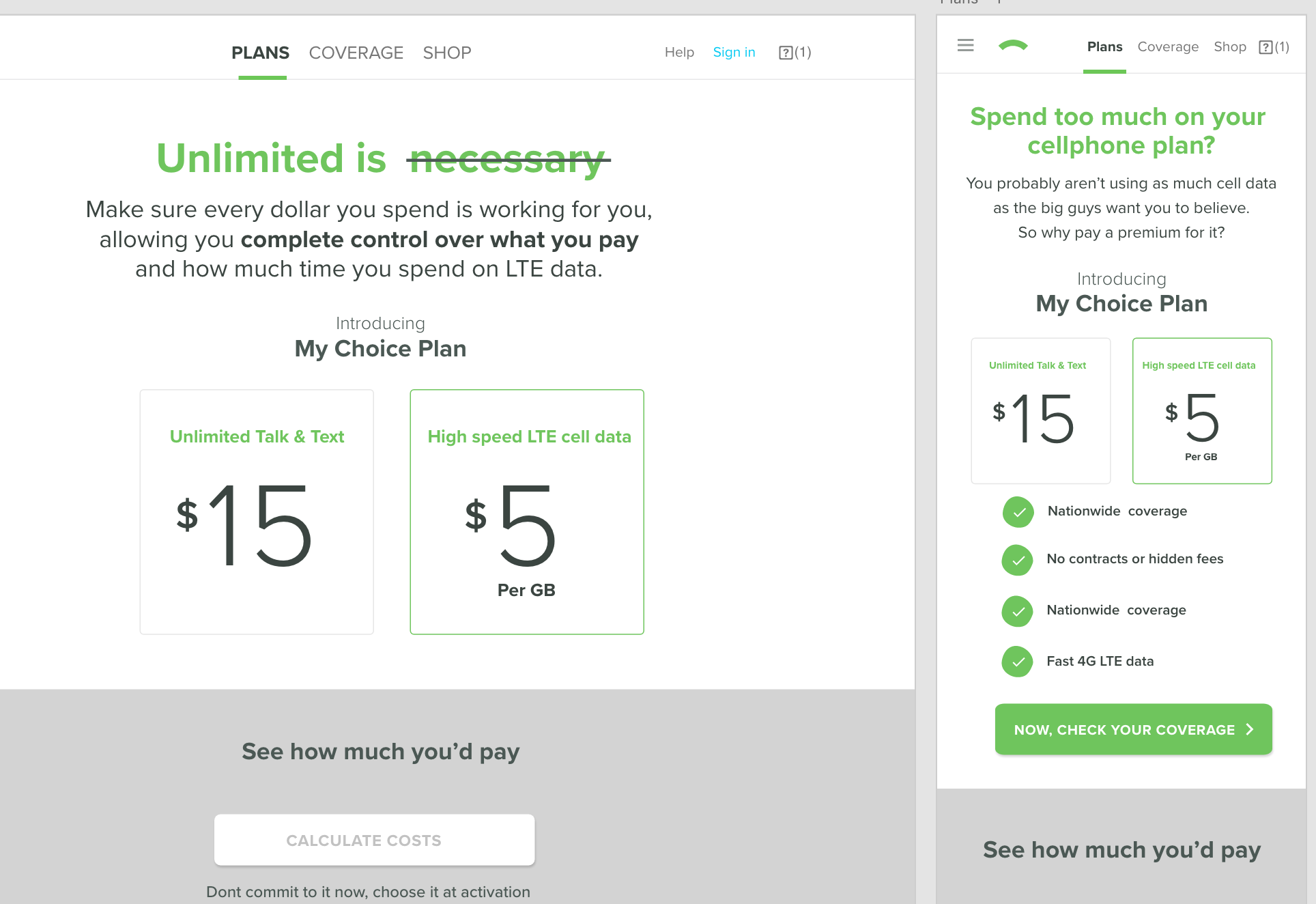This screenshot has height=904, width=1316.
Task: Select the large Unlimited Talk & Text card
Action: coord(257,512)
